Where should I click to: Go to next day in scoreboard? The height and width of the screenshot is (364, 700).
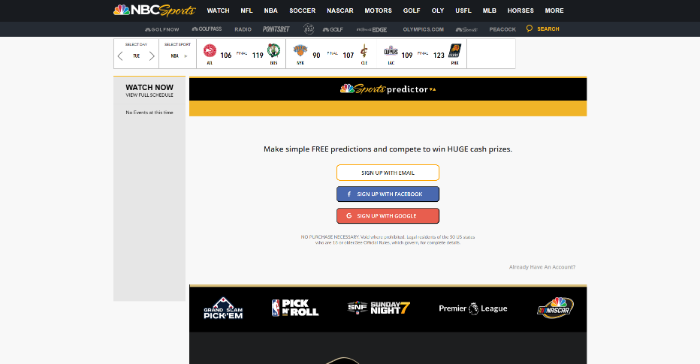click(152, 56)
